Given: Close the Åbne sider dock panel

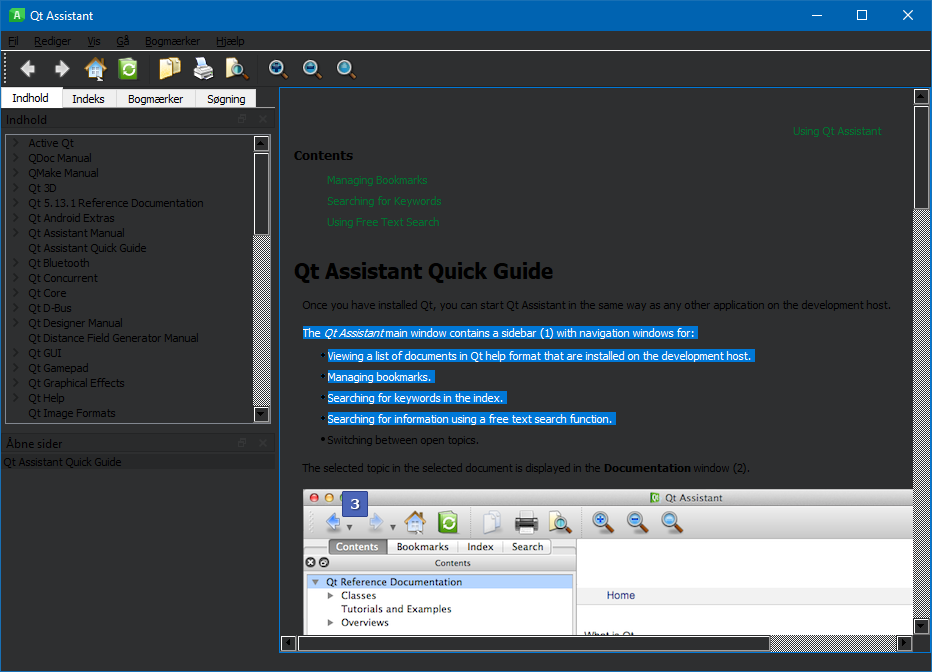Looking at the screenshot, I should [x=263, y=443].
